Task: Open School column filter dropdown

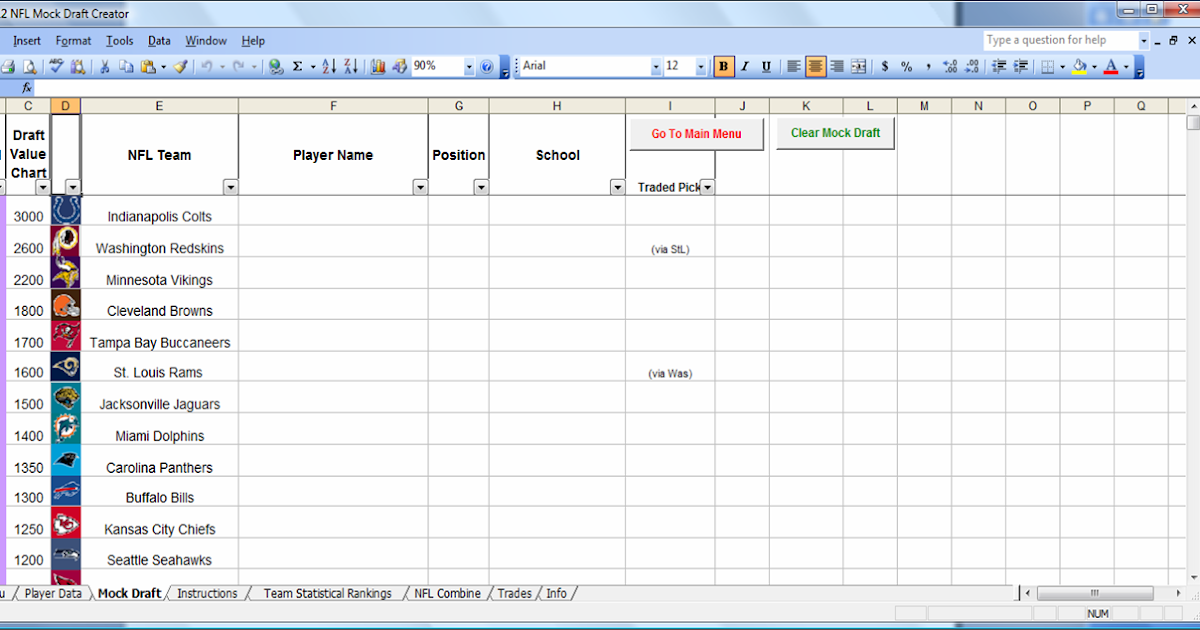Action: coord(618,187)
